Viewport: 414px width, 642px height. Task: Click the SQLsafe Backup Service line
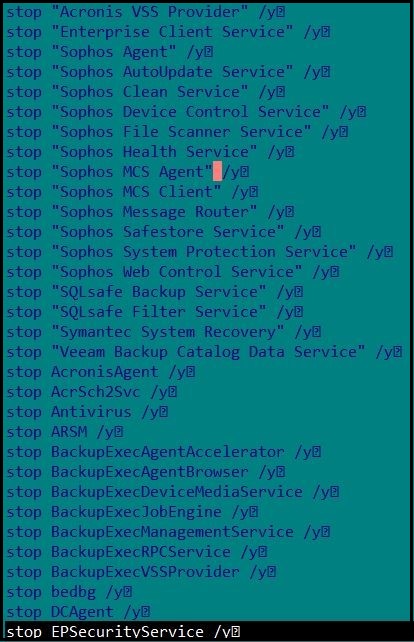click(155, 292)
